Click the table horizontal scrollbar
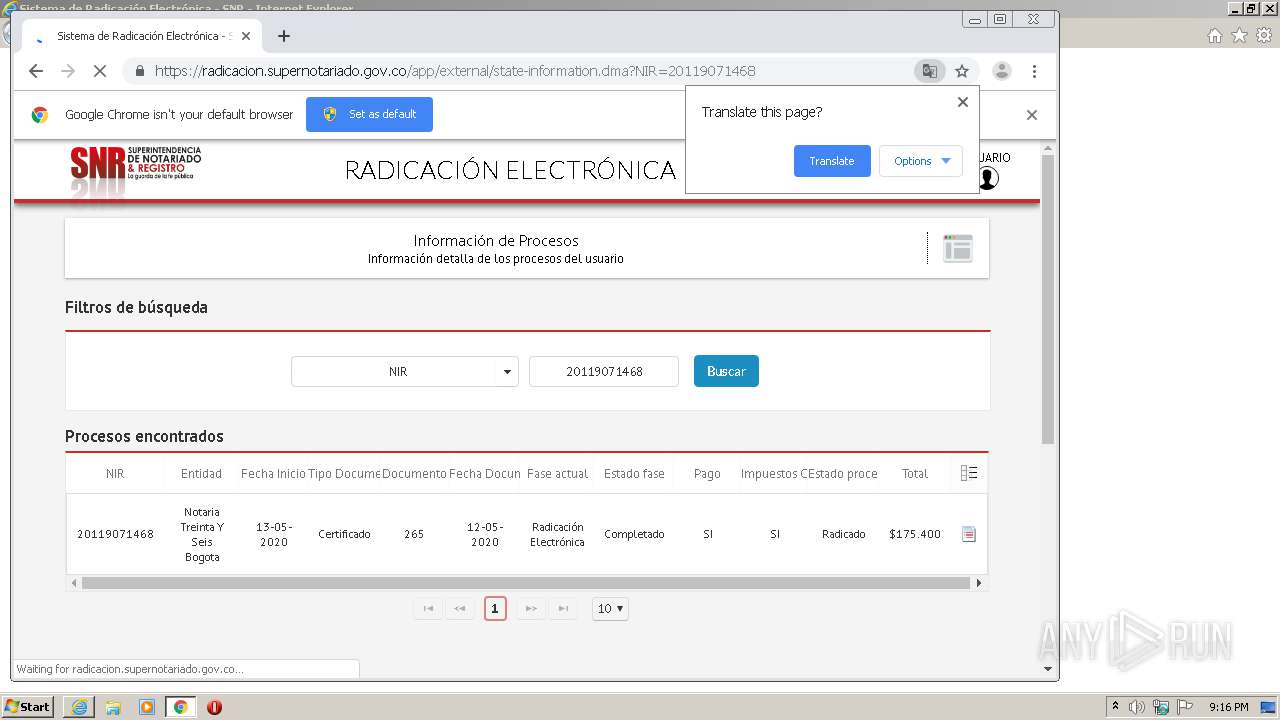 tap(525, 583)
